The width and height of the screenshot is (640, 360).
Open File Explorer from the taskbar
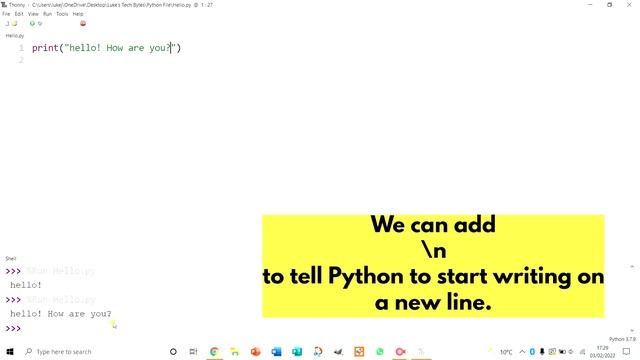[235, 351]
